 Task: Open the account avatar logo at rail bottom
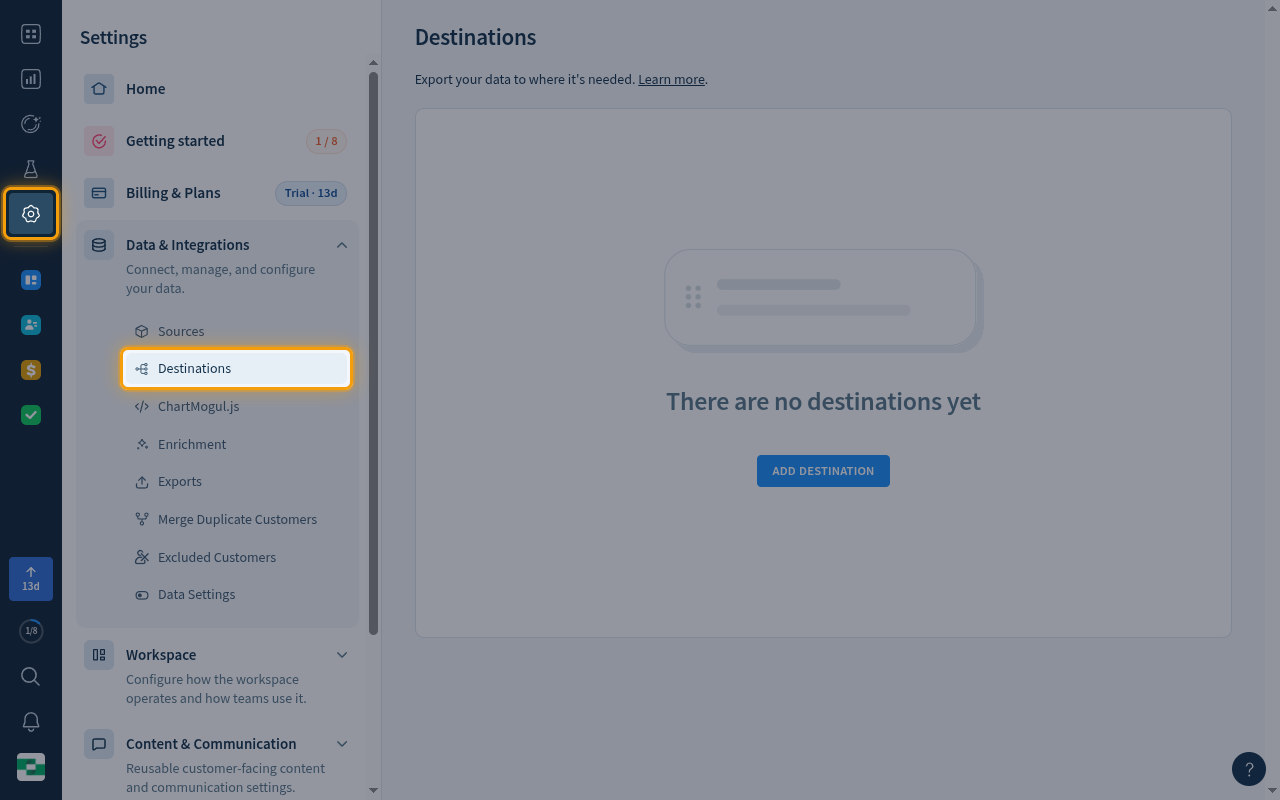[31, 767]
